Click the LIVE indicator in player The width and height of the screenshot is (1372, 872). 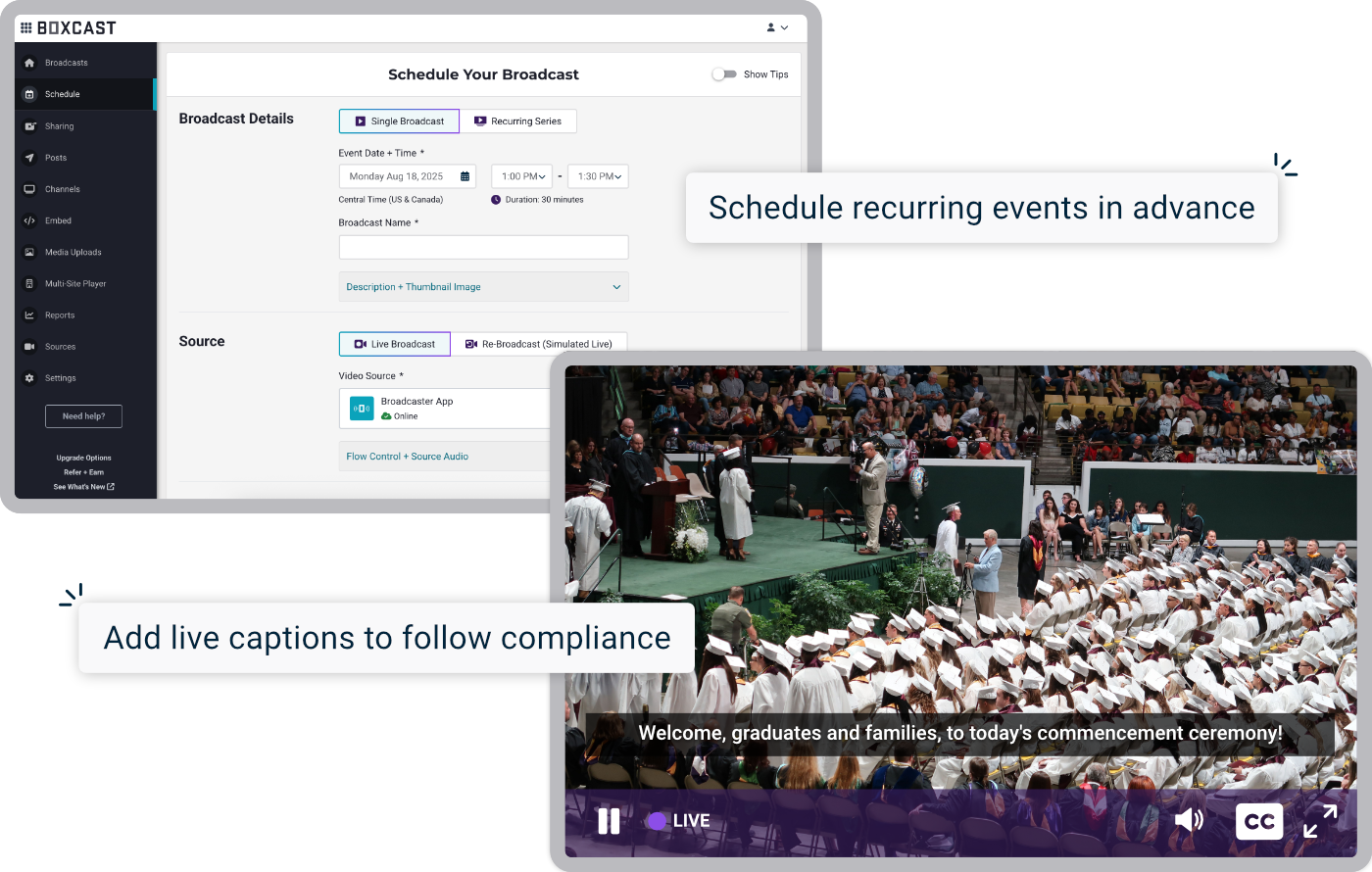[678, 821]
